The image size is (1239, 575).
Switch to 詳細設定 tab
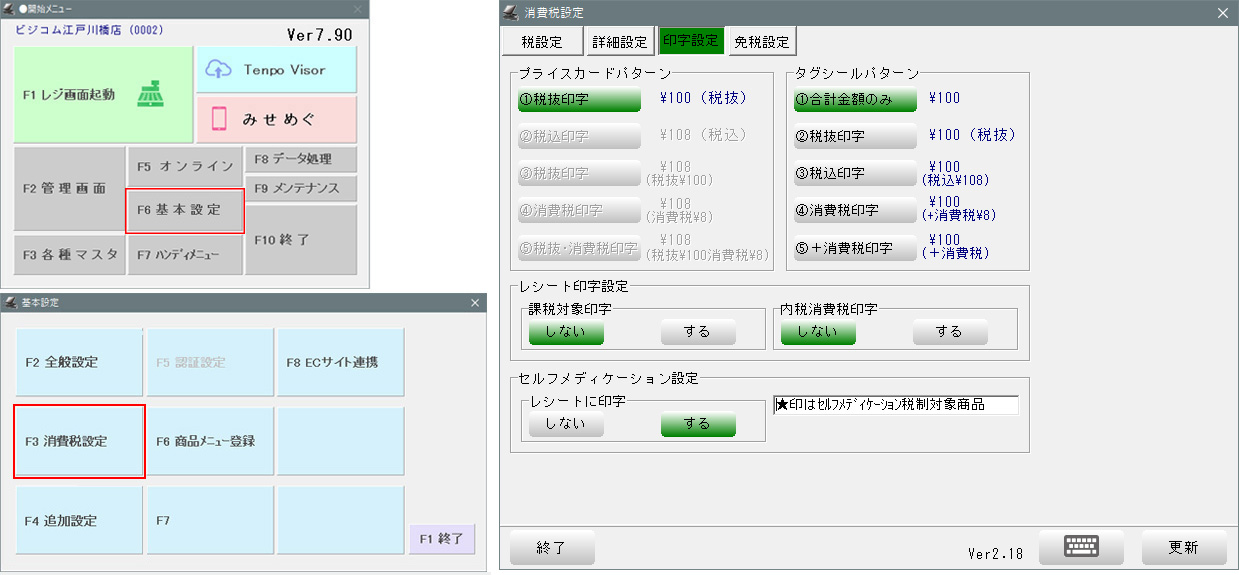click(x=620, y=42)
